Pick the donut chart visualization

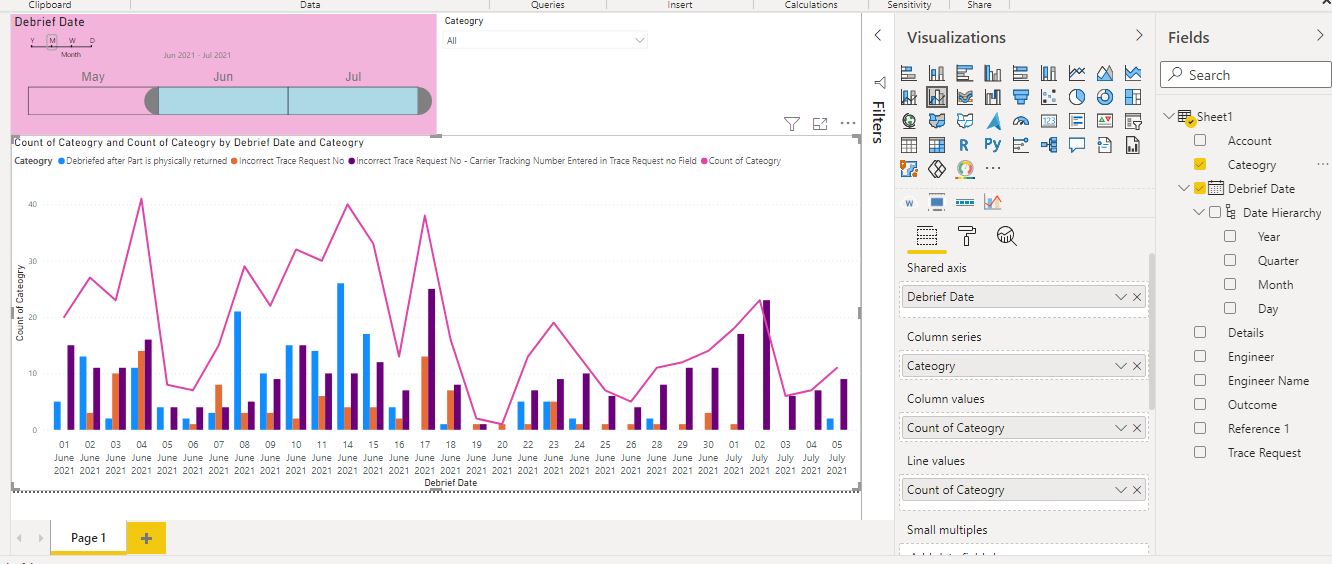(1105, 97)
